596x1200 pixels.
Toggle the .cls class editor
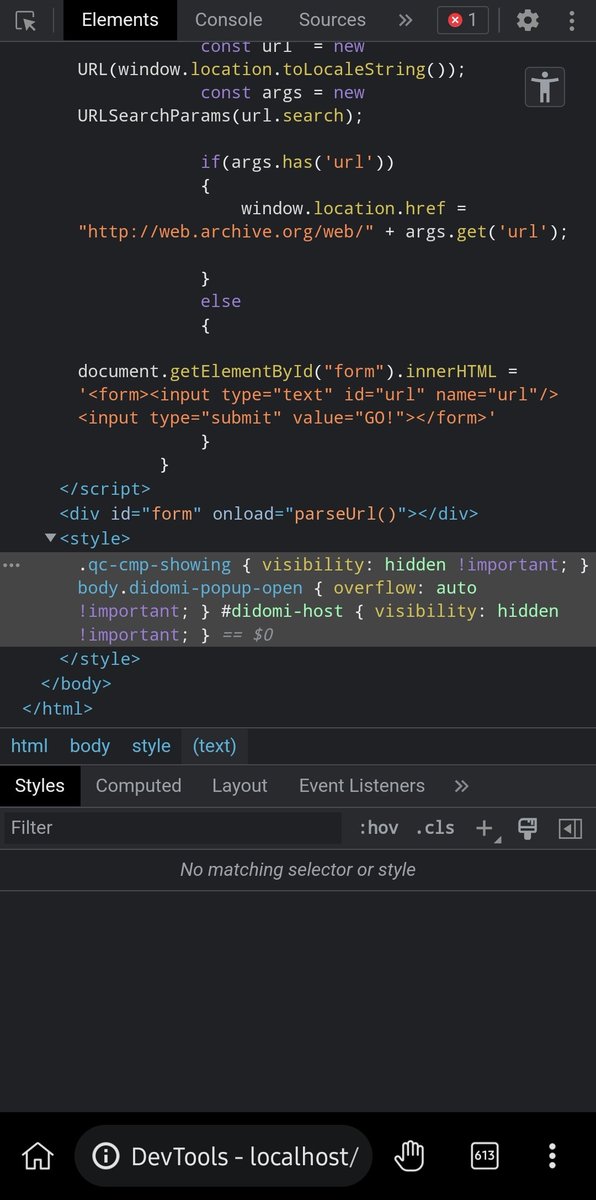[x=434, y=828]
